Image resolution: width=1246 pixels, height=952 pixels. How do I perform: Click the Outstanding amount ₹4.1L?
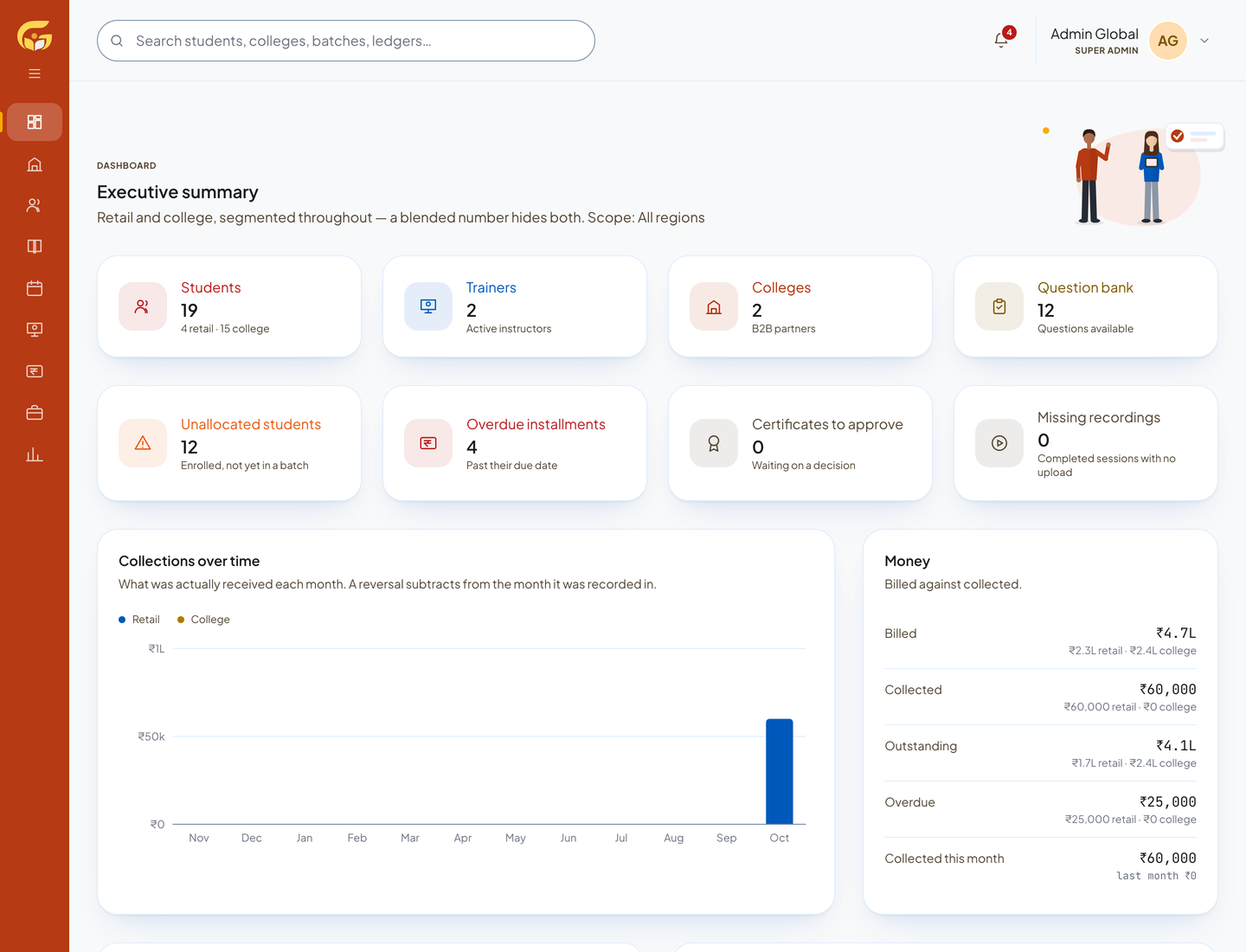click(x=1176, y=746)
